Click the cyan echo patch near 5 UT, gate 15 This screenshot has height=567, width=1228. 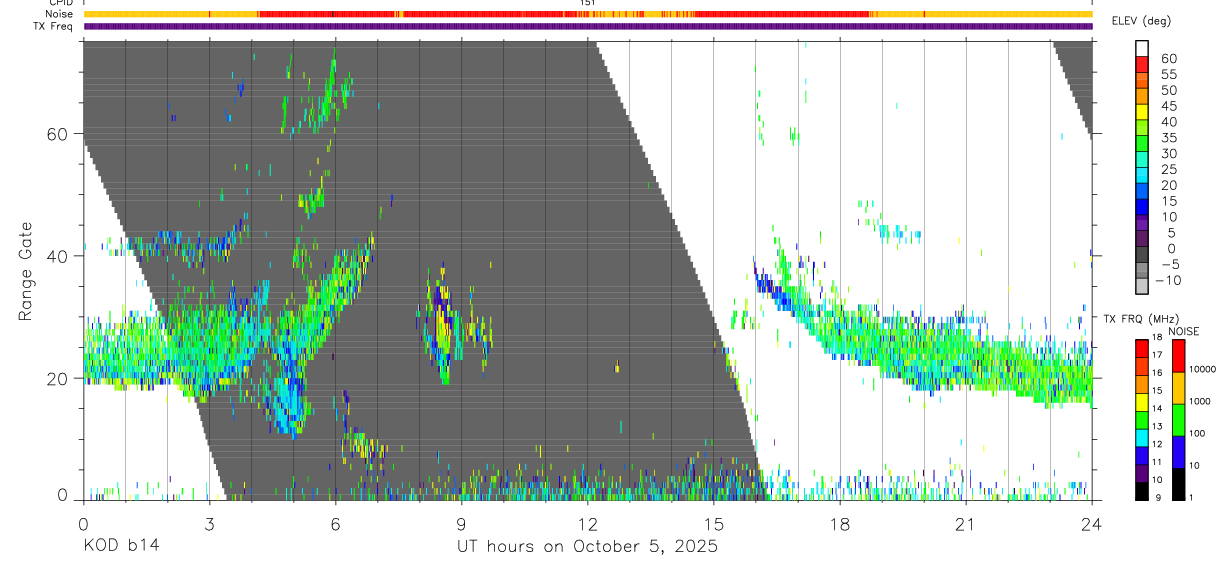tap(288, 405)
